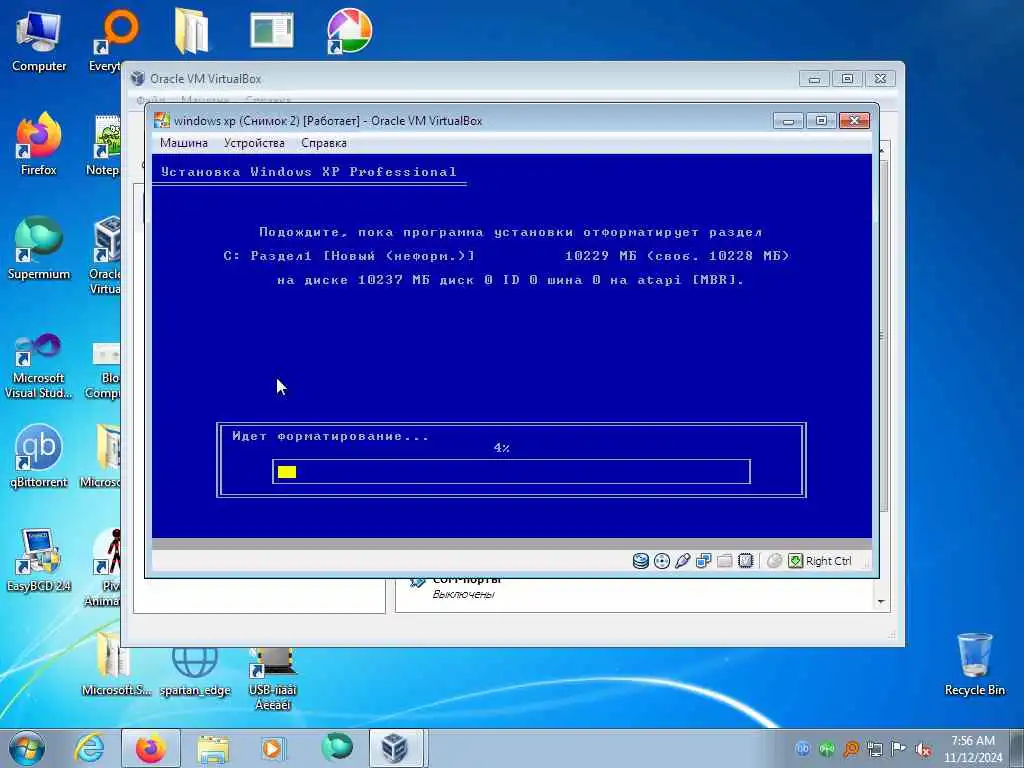Click the Oracle VM VirtualBox manager title bar
This screenshot has height=768, width=1024.
(457, 79)
